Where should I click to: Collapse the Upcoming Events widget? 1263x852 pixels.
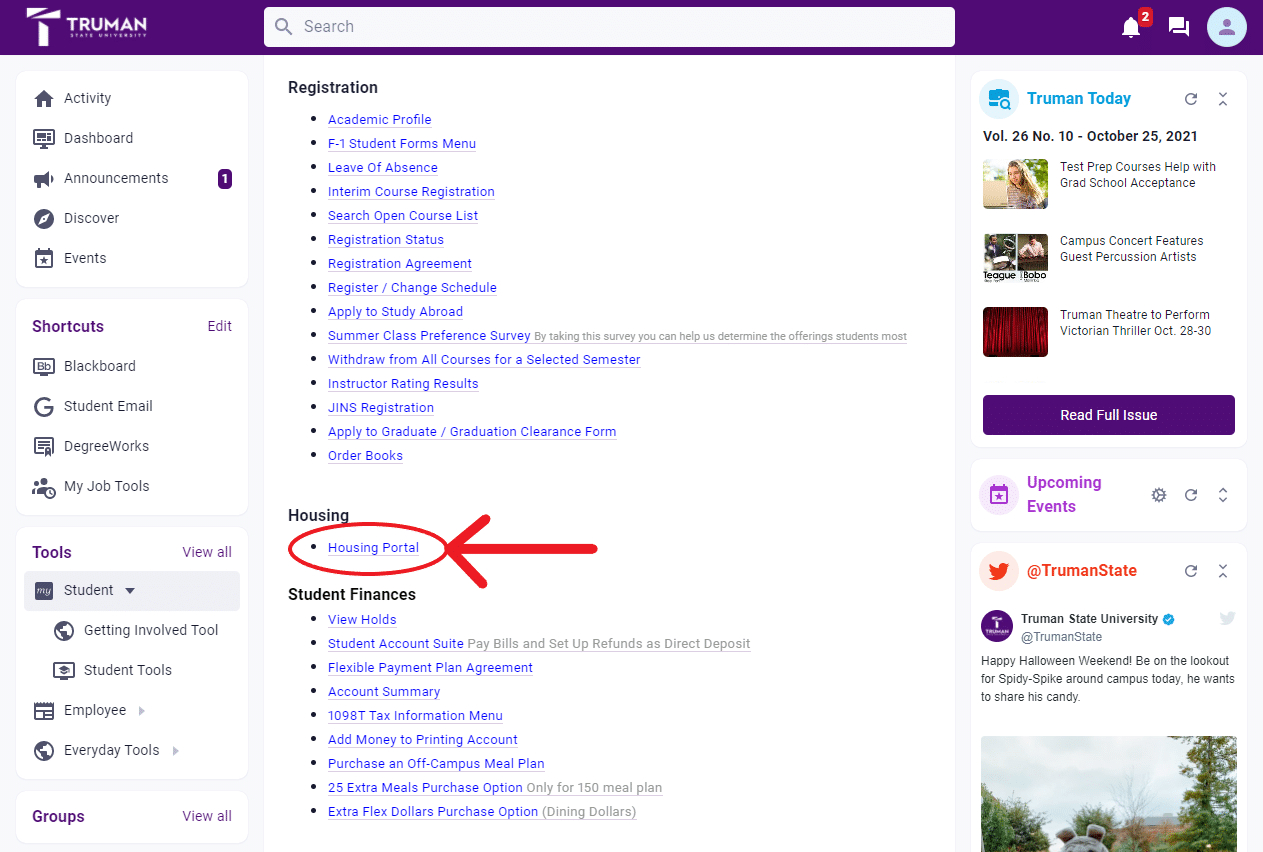[x=1223, y=495]
